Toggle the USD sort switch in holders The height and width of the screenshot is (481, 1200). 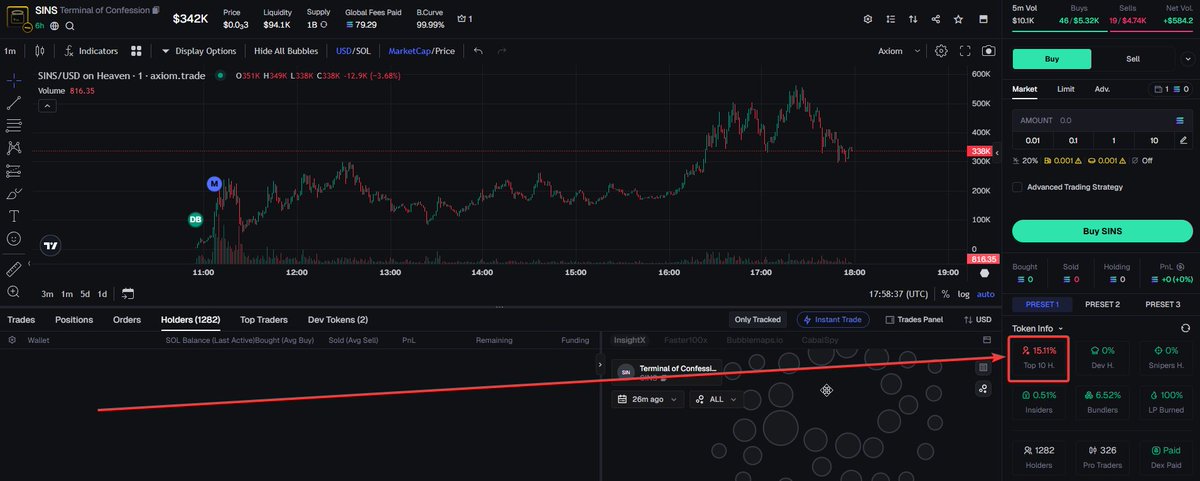[977, 320]
